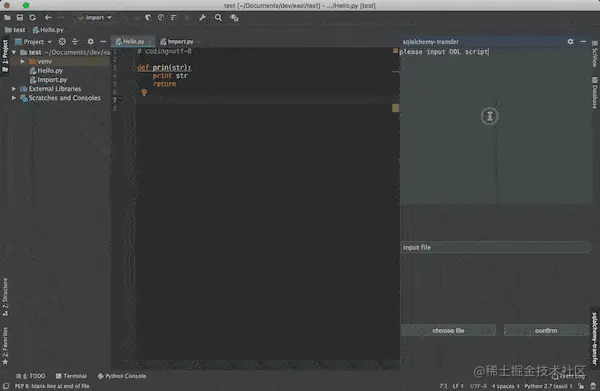The width and height of the screenshot is (600, 391).
Task: Expand the venv folder
Action: (23, 61)
